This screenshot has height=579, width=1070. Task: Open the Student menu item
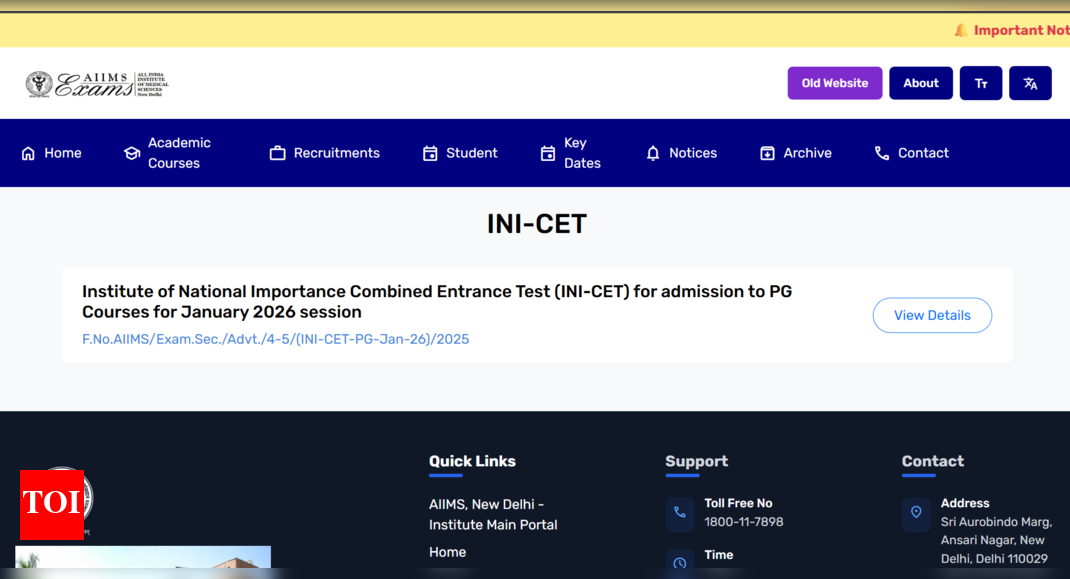[471, 153]
